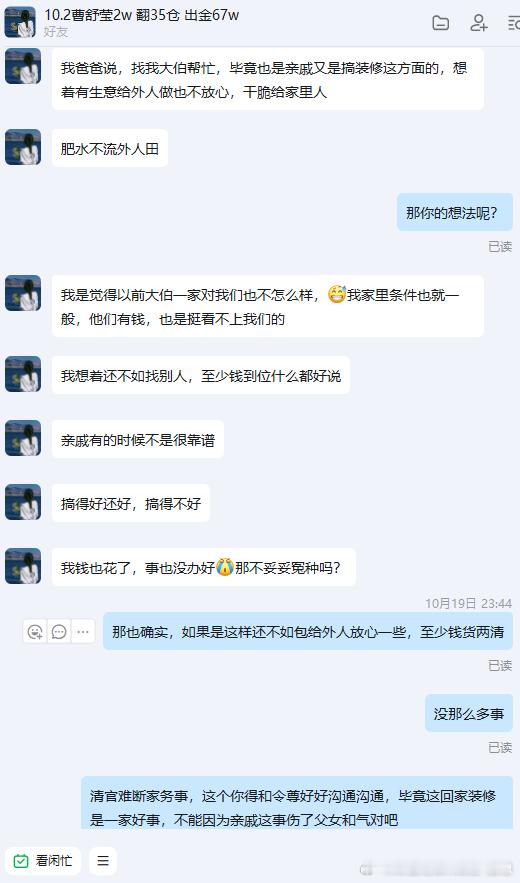Click the contact avatar in chat header
The width and height of the screenshot is (520, 883).
coord(20,22)
